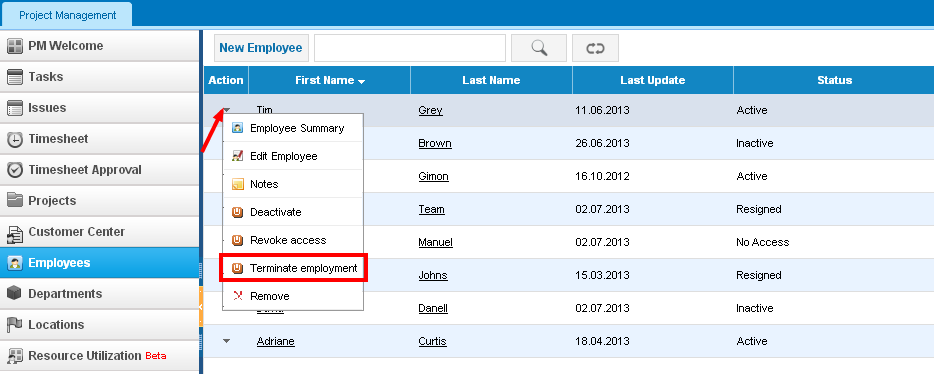Screen dimensions: 934x374
Task: Click the Tasks list icon
Action: (x=15, y=77)
